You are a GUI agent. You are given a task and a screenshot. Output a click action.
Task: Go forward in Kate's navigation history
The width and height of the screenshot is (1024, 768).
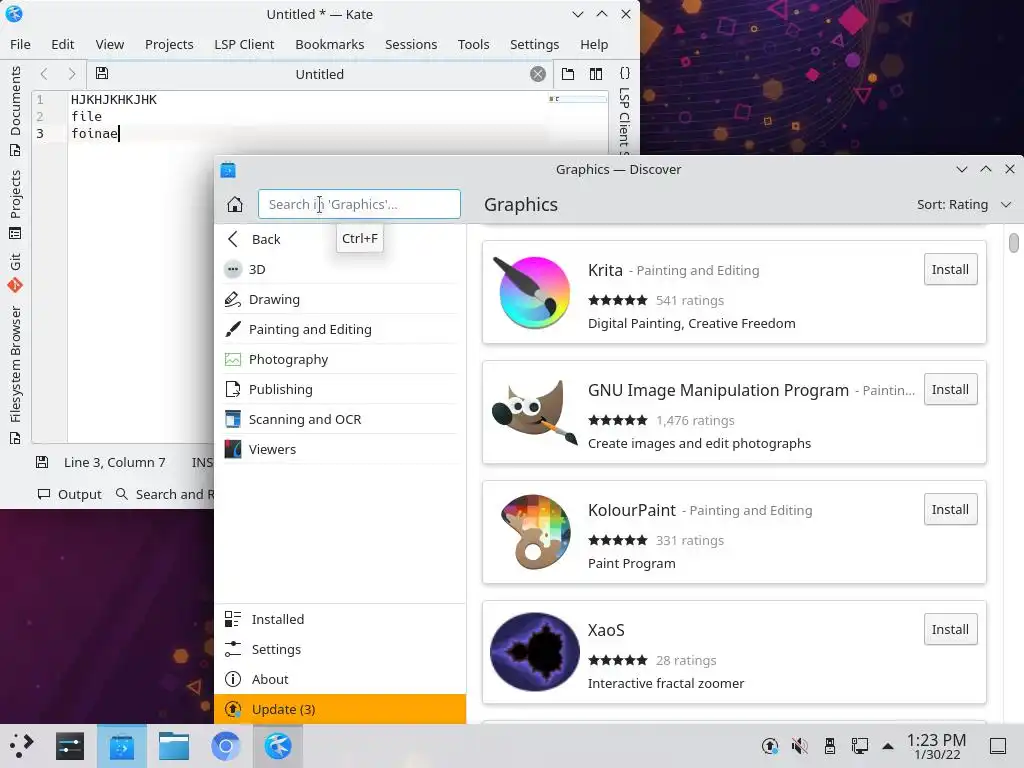click(x=72, y=74)
